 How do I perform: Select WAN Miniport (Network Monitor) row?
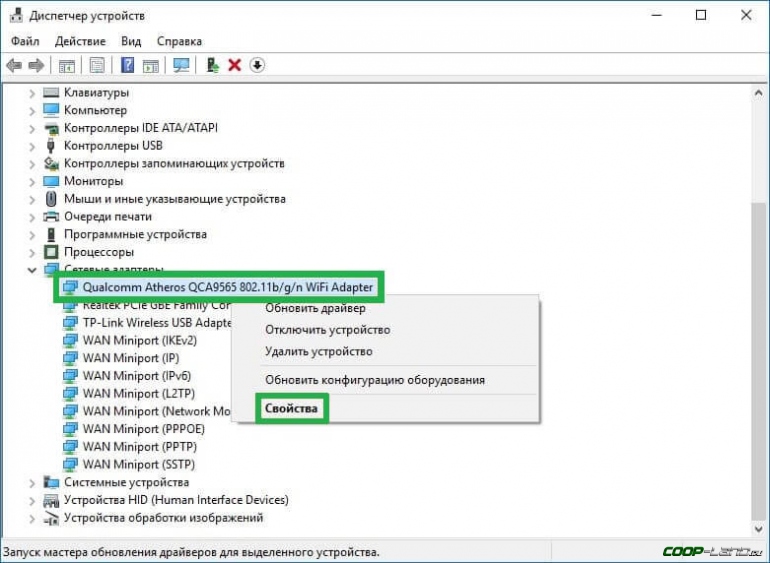pos(156,411)
